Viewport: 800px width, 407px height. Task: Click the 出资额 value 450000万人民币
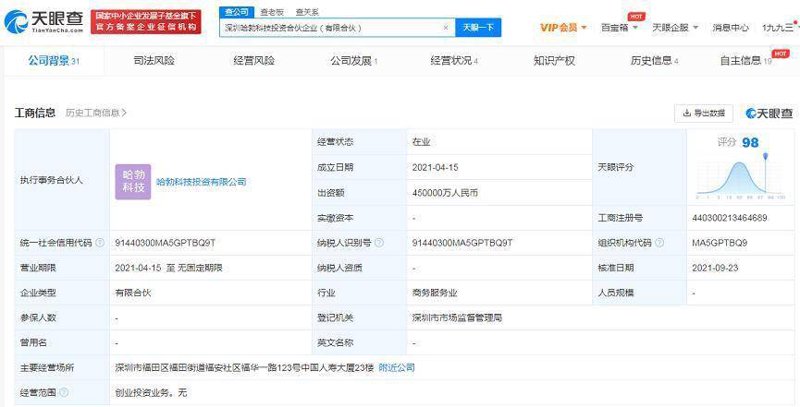click(445, 193)
